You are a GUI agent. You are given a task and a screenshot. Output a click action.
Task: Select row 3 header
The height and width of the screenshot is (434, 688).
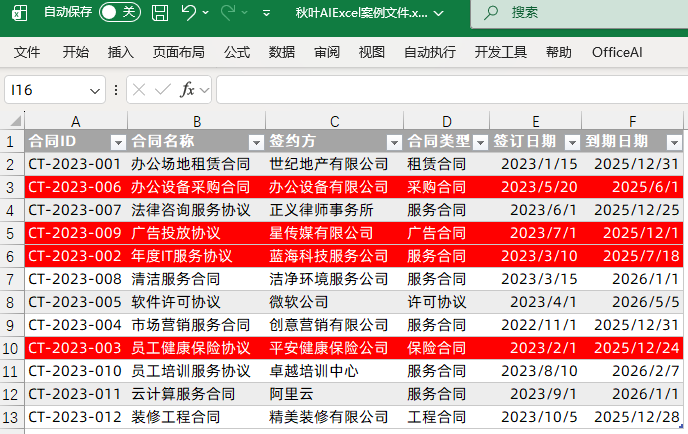(12, 188)
